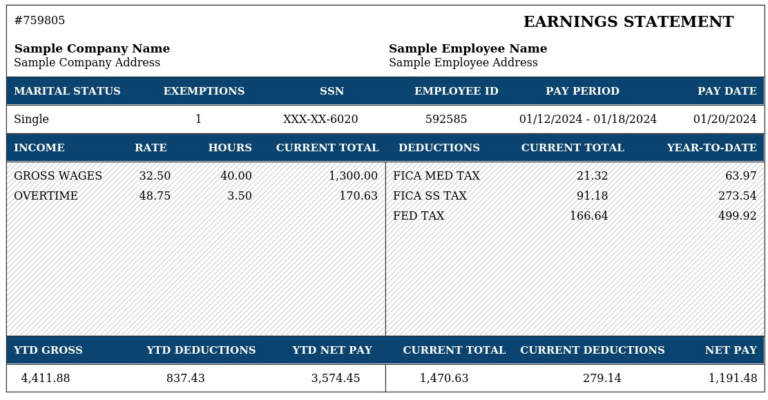Click the PAY DATE column header

pyautogui.click(x=727, y=91)
